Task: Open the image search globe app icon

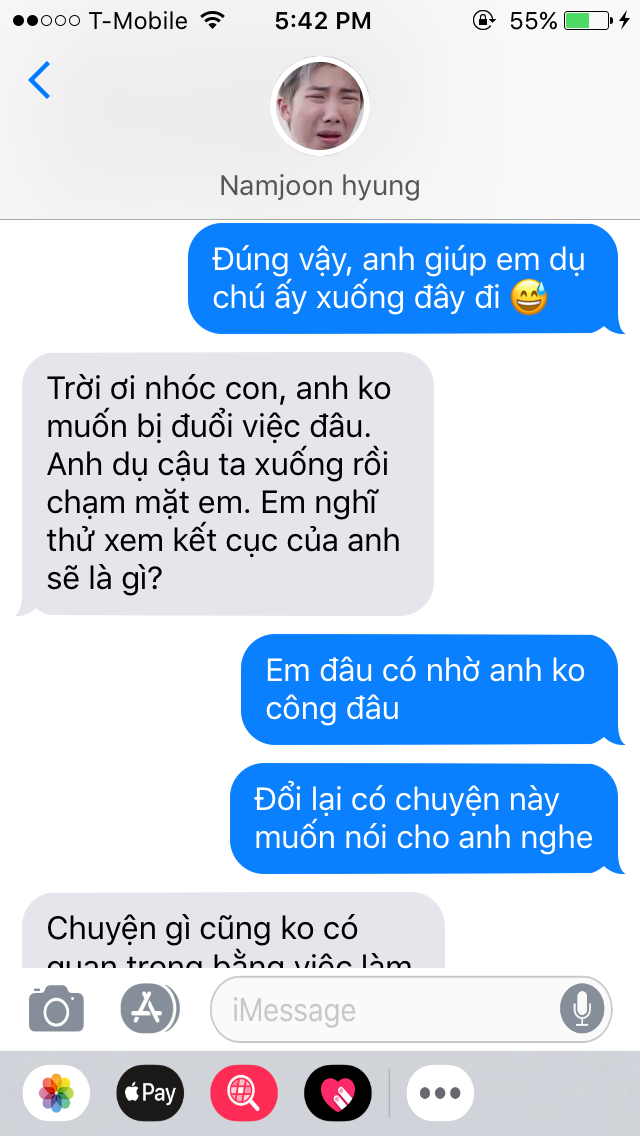Action: (x=244, y=1093)
